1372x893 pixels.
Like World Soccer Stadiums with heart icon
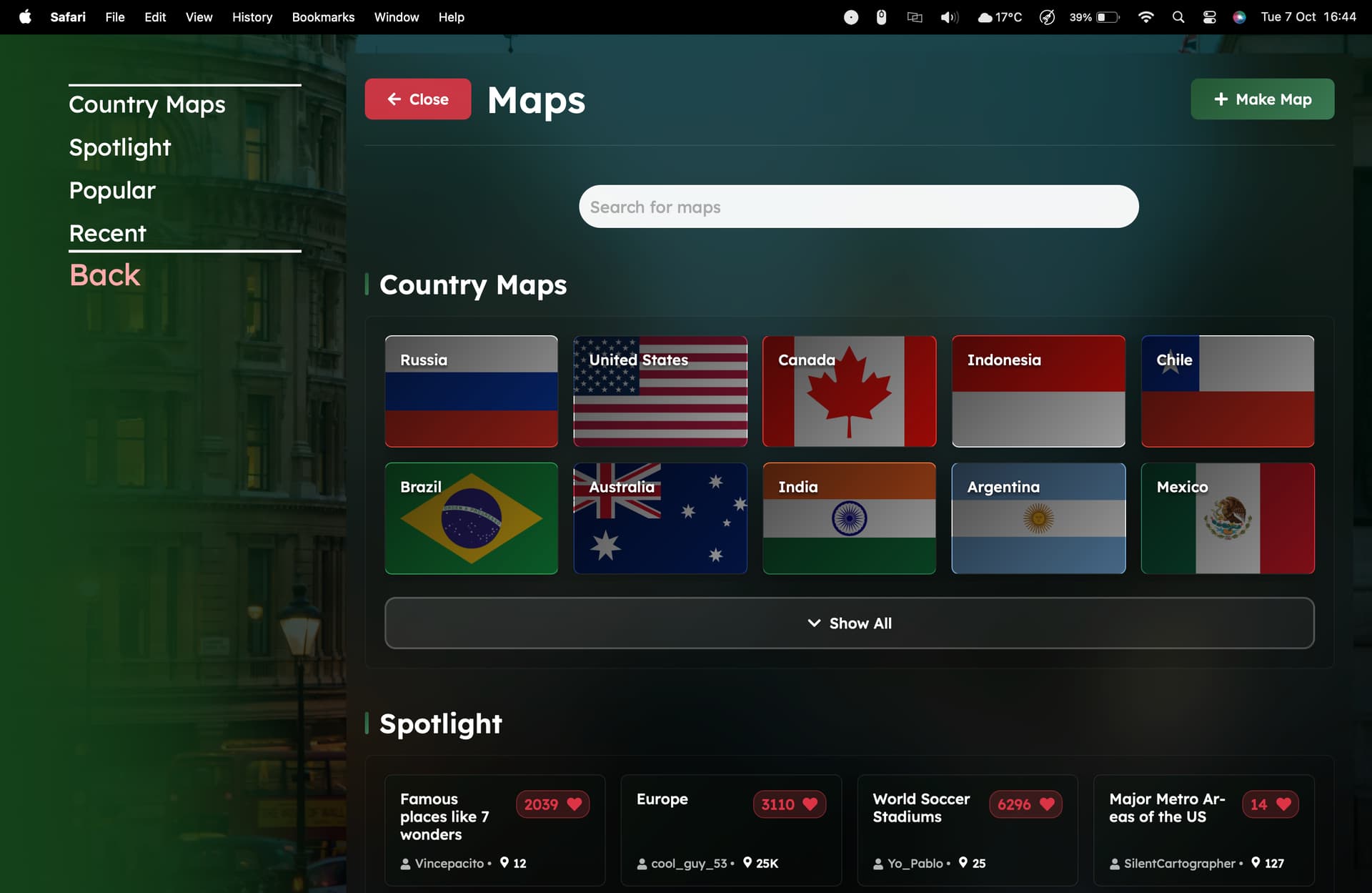(1047, 804)
